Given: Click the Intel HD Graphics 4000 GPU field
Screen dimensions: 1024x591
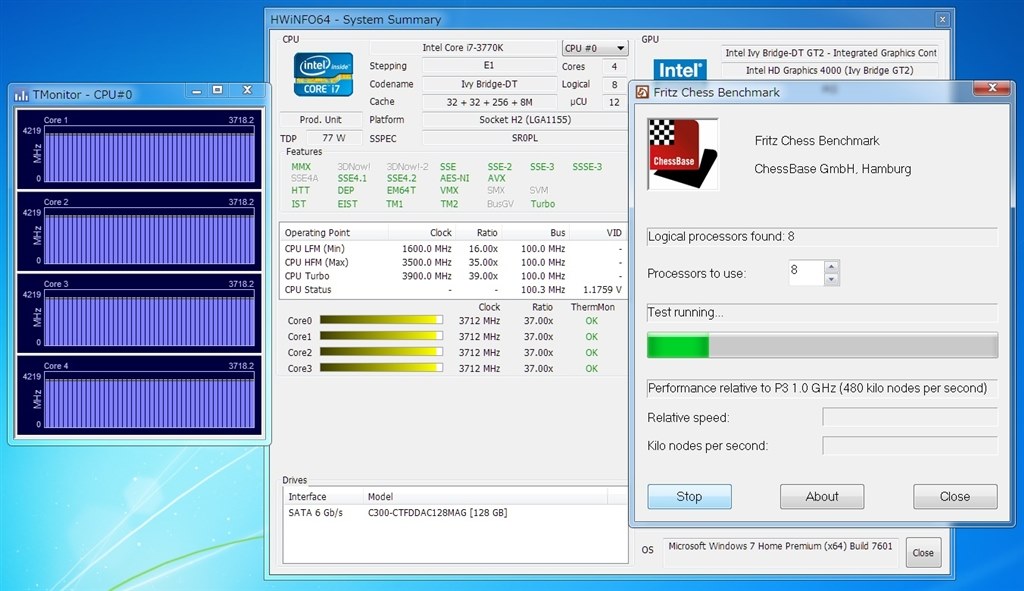Looking at the screenshot, I should point(829,71).
